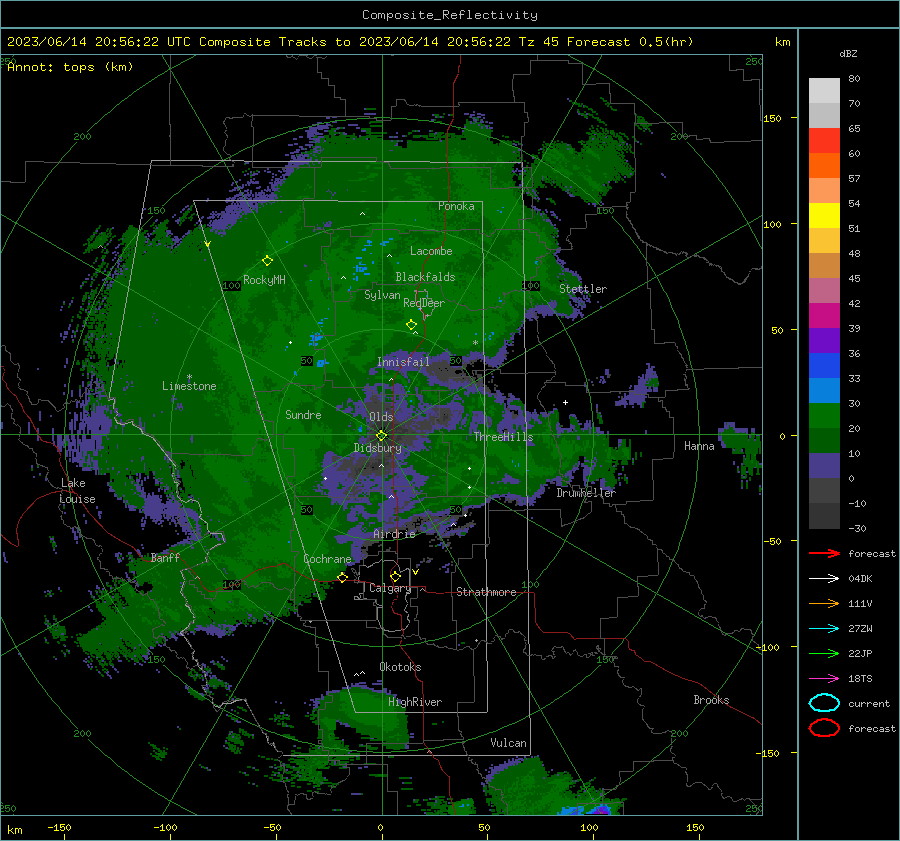Click the green 22JP arrow legend icon
The image size is (900, 841).
tap(824, 653)
